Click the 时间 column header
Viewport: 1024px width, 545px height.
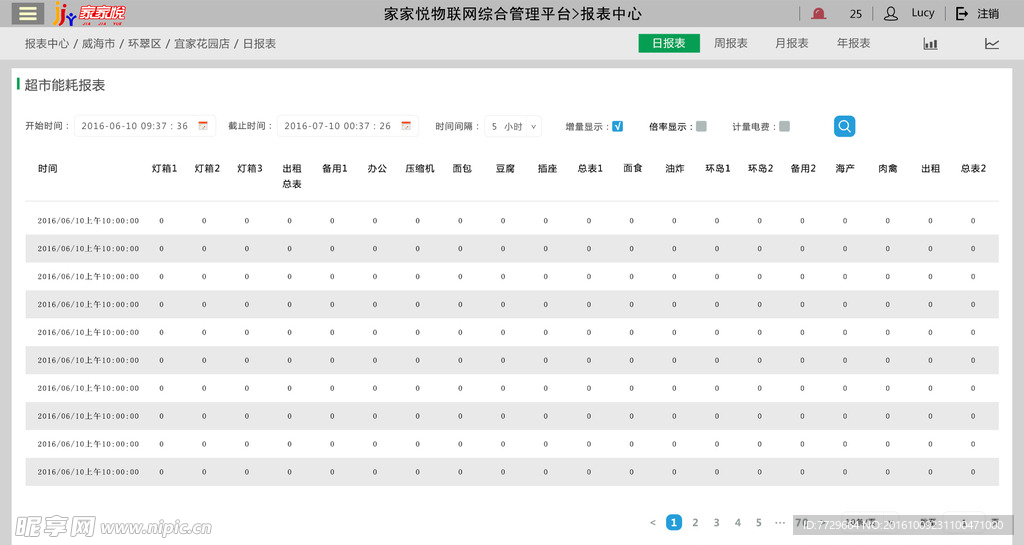[x=48, y=168]
